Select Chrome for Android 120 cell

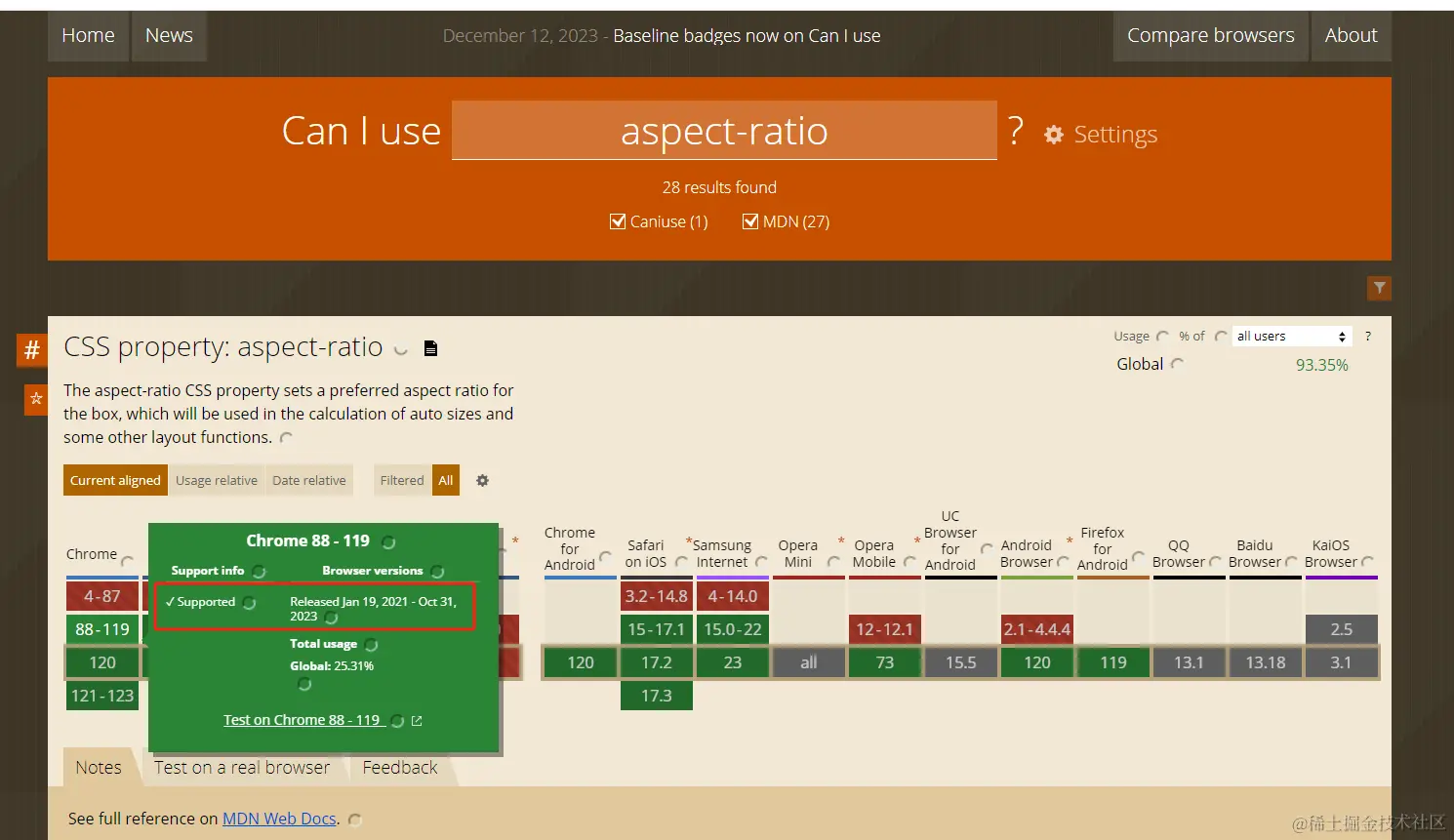click(581, 662)
